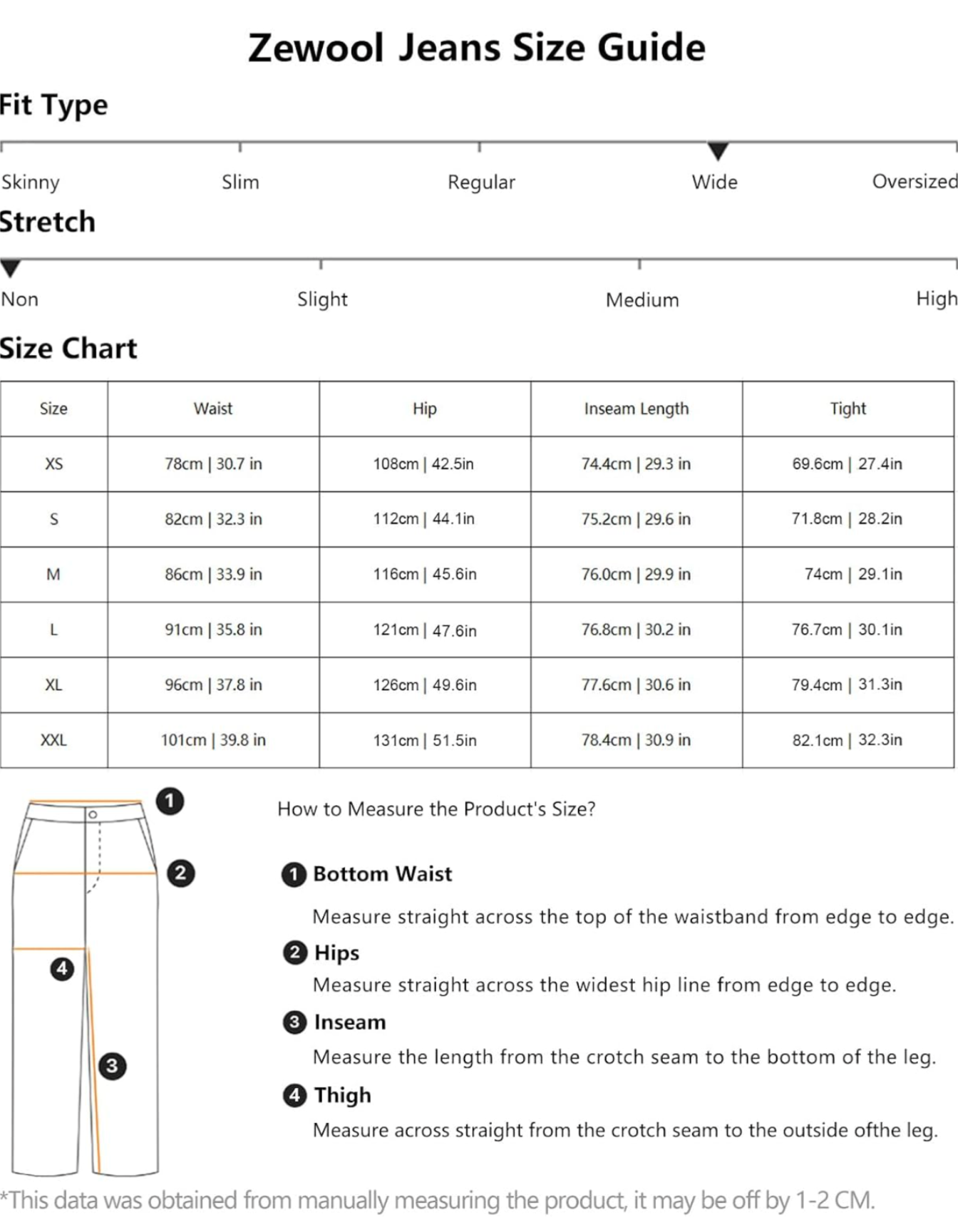This screenshot has height=1232, width=958.
Task: Click the M waist cell showing 86cm
Action: coord(213,575)
